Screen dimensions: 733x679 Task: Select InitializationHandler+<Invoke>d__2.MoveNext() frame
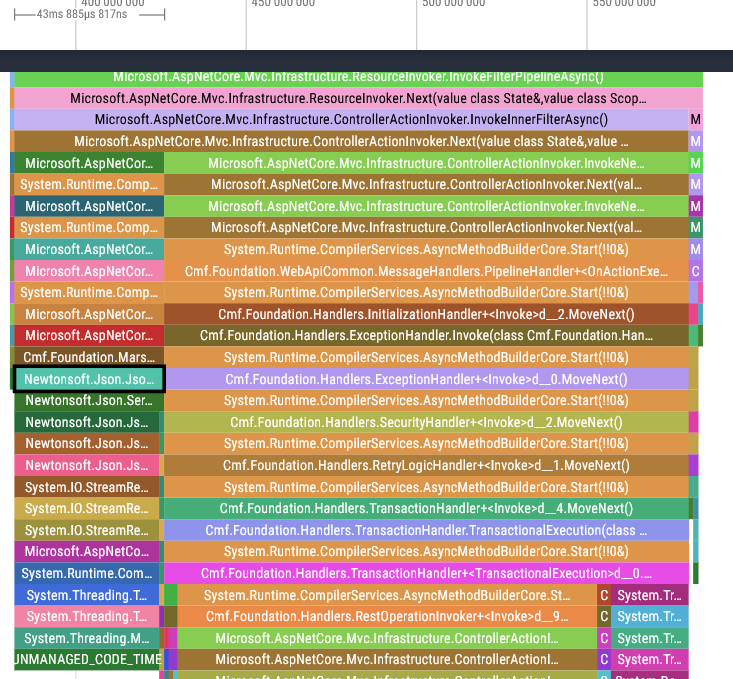coord(426,314)
